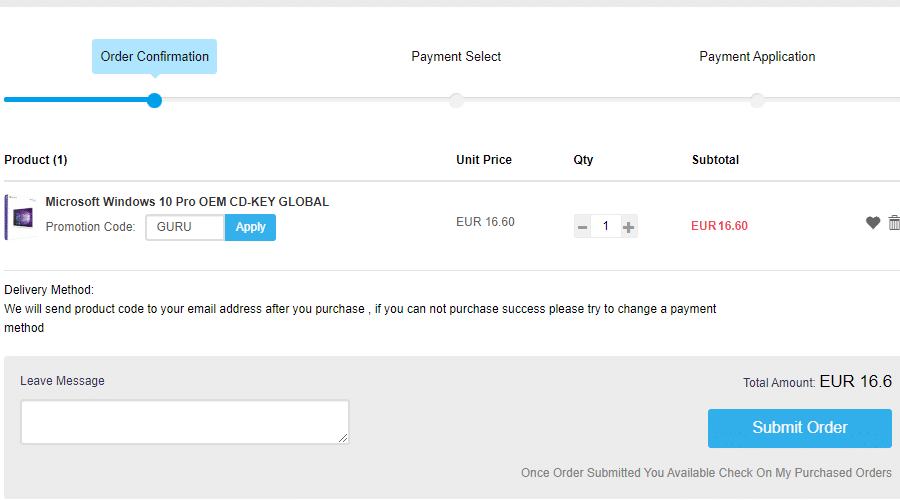This screenshot has width=900, height=500.
Task: Add product to wishlist with heart icon
Action: point(872,223)
